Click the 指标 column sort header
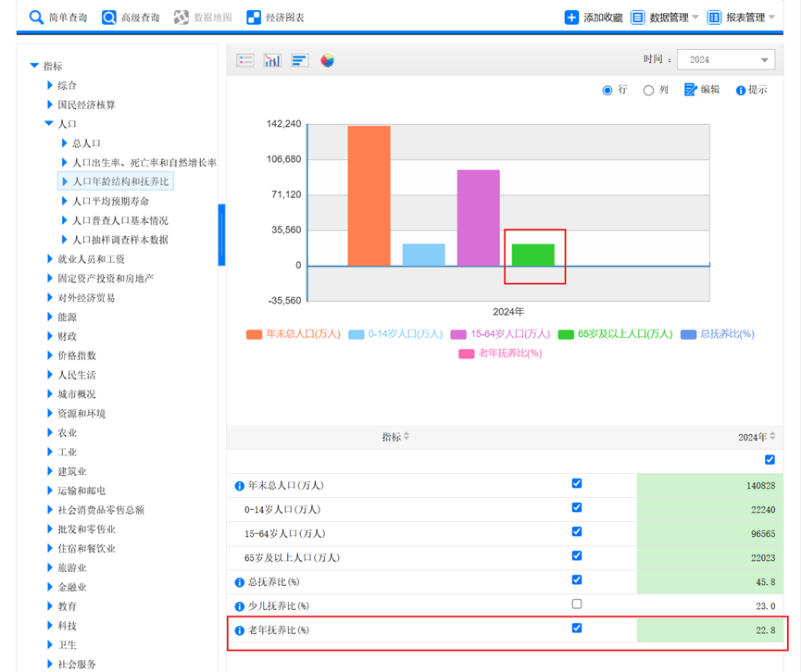The width and height of the screenshot is (801, 672). (395, 437)
